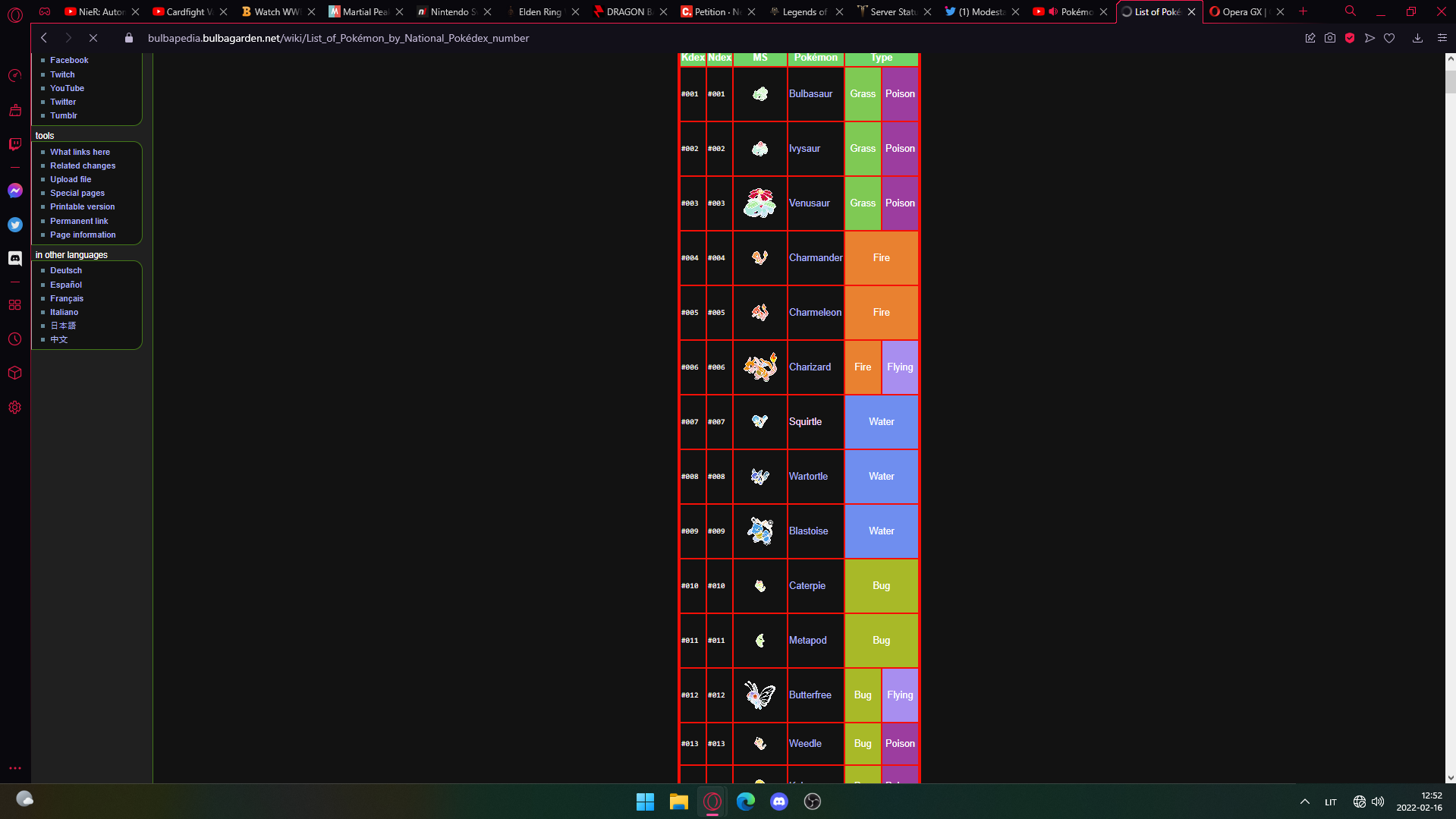
Task: Open File Explorer from taskbar
Action: pyautogui.click(x=678, y=802)
